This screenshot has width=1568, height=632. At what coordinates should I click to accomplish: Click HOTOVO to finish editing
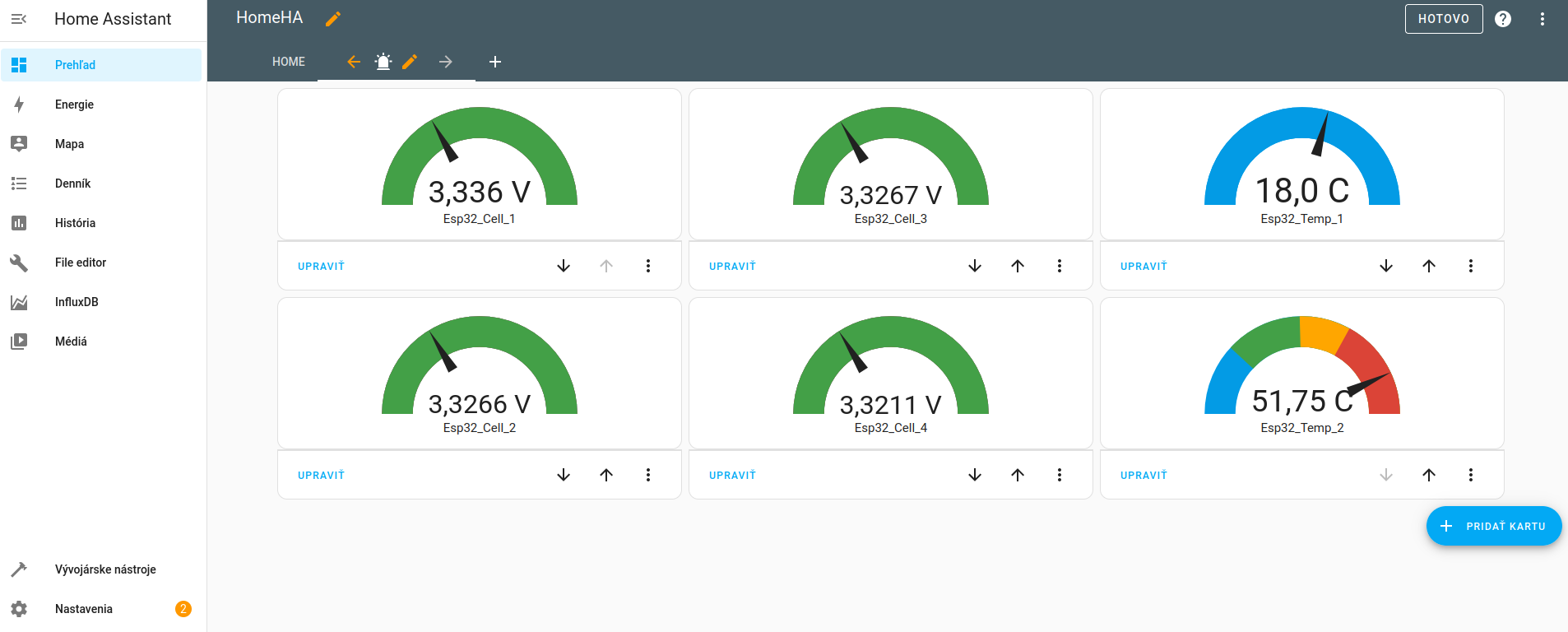coord(1443,19)
